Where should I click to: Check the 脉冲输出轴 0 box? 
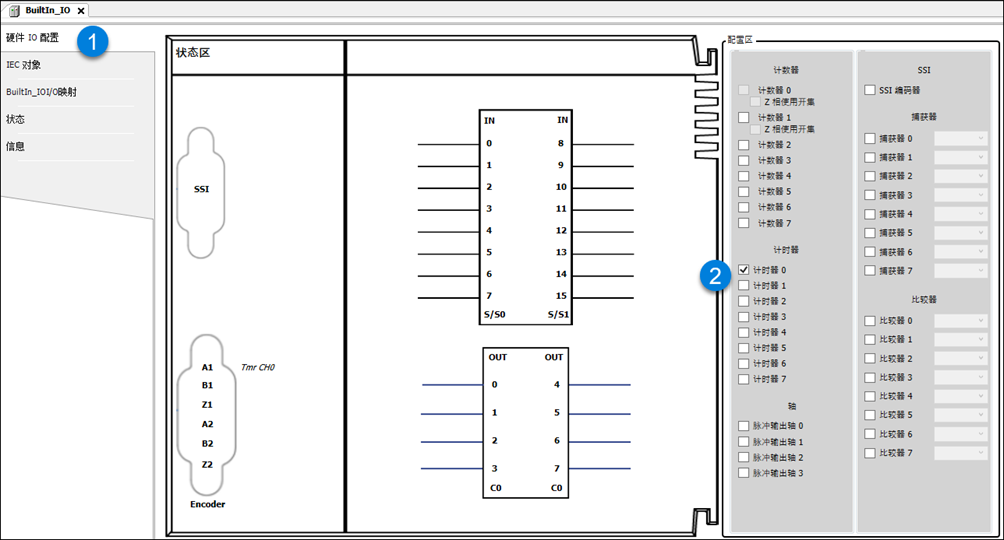pos(743,426)
